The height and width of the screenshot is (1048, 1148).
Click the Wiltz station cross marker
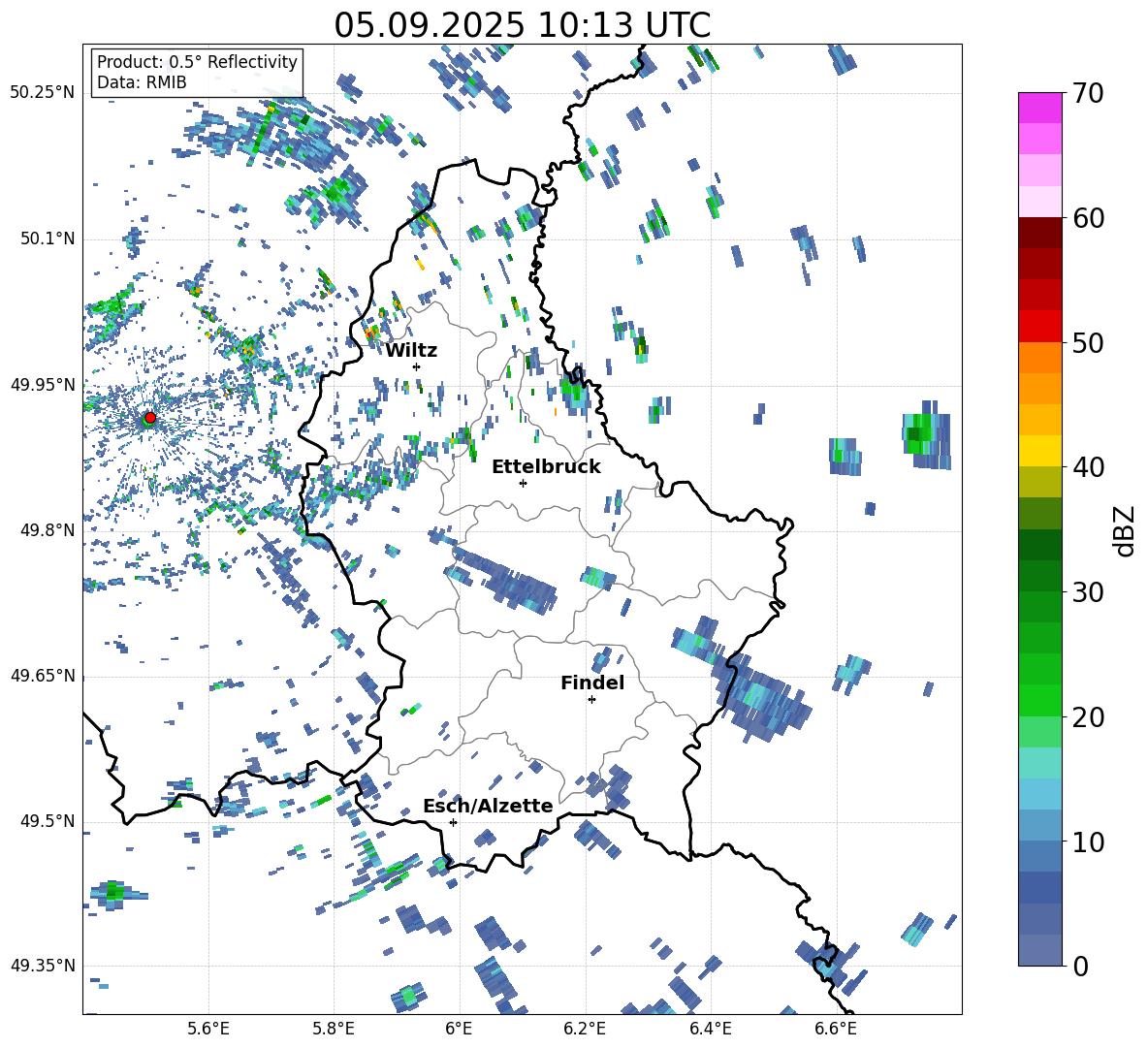click(x=417, y=366)
